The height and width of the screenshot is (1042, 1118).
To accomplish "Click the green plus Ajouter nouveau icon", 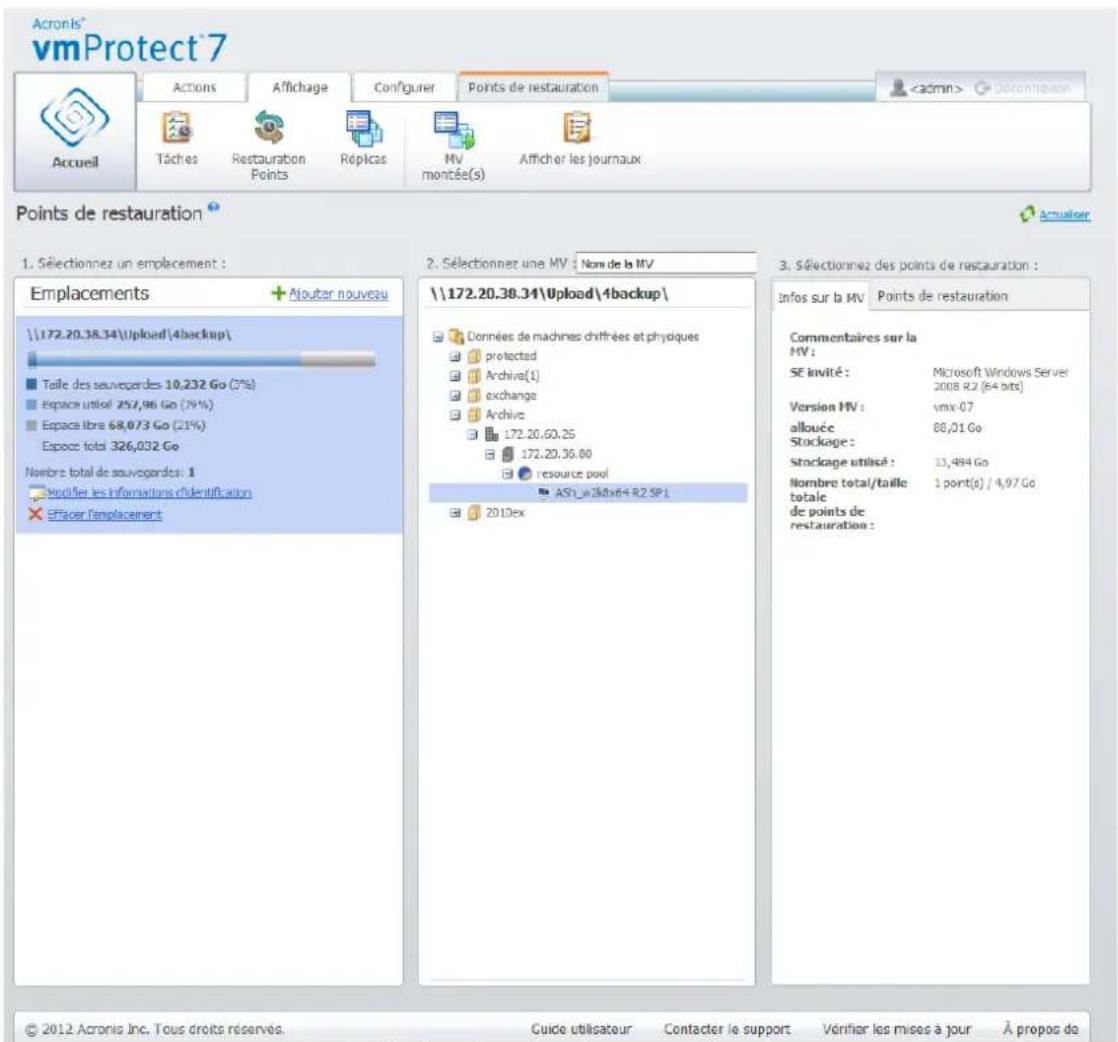I will click(x=278, y=293).
